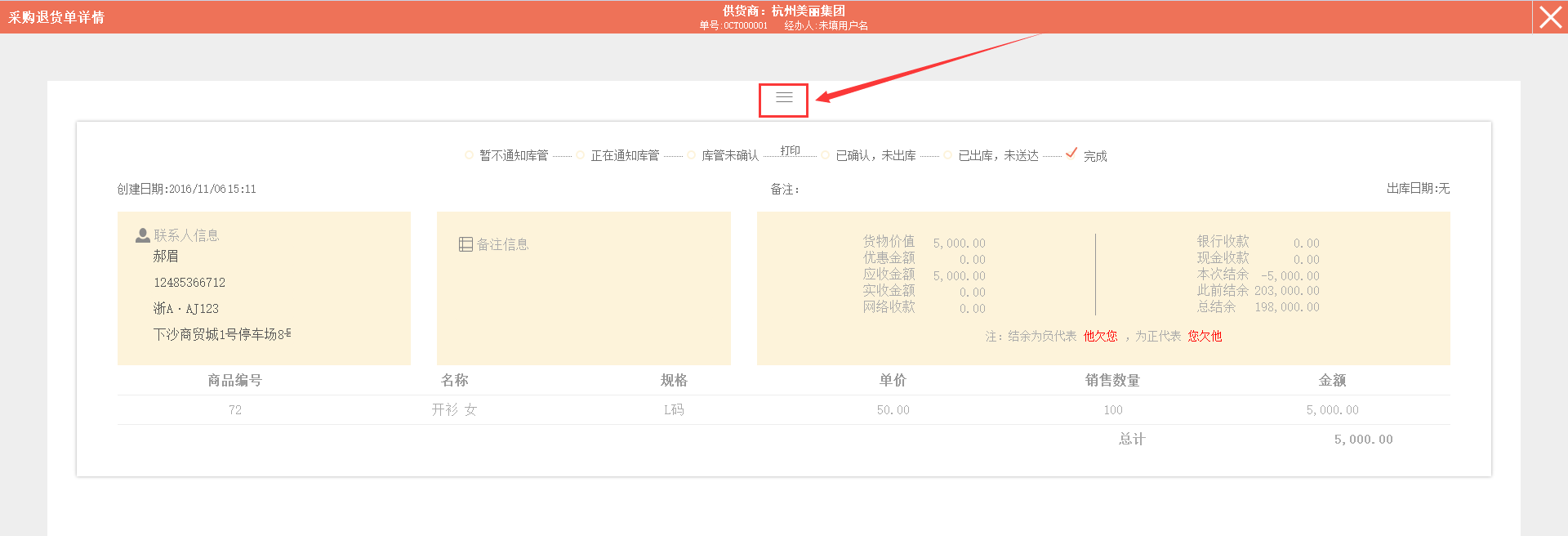Click the red 他欠您 text
Image resolution: width=1568 pixels, height=536 pixels.
click(x=1100, y=336)
